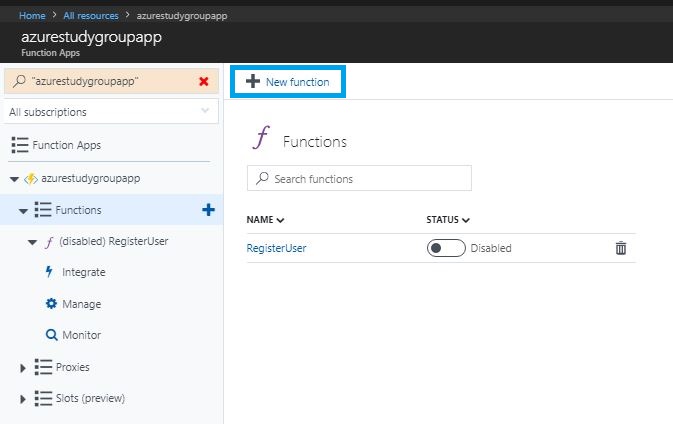Image resolution: width=673 pixels, height=424 pixels.
Task: Focus the "azurestudygroupapp" search box
Action: [x=111, y=81]
